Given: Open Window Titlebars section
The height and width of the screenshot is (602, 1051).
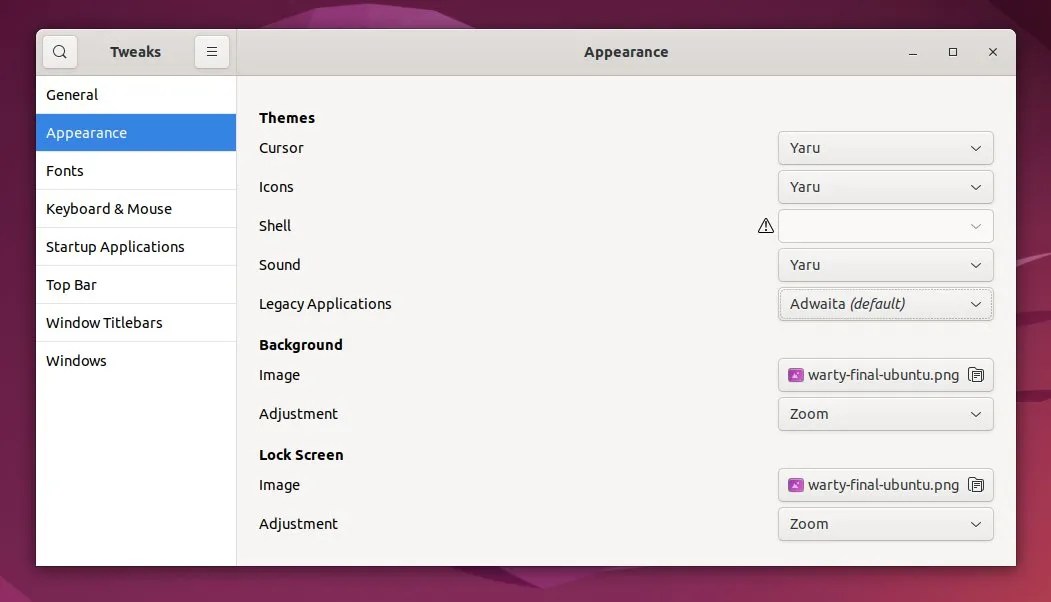Looking at the screenshot, I should (136, 322).
